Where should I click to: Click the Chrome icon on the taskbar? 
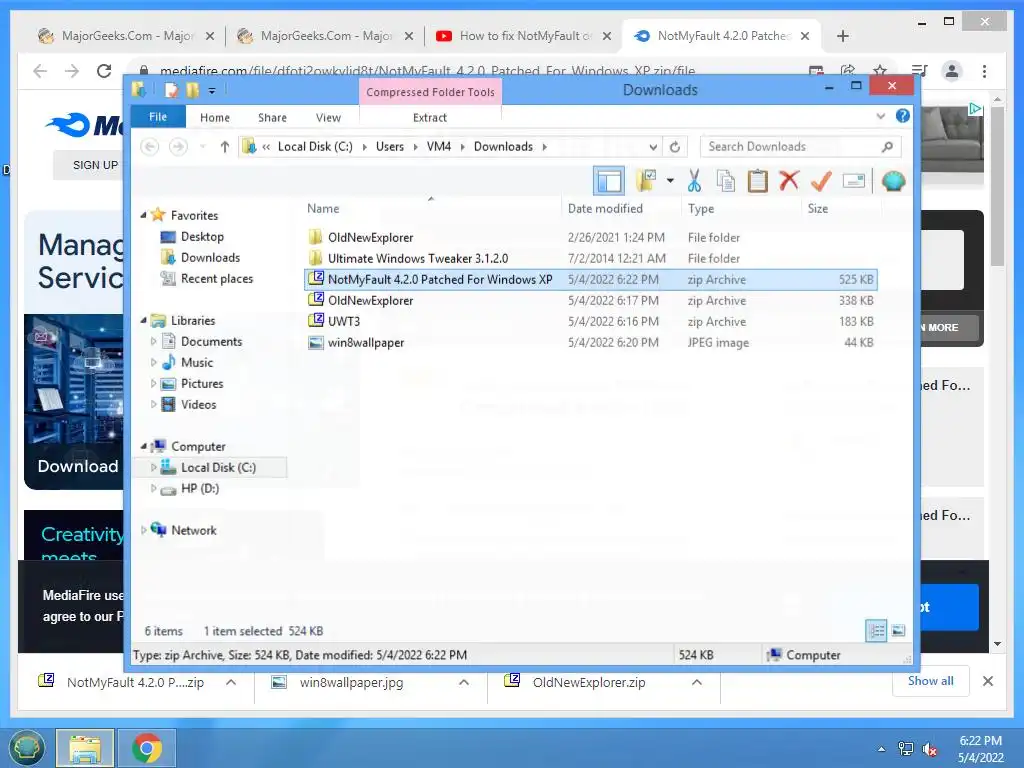[x=146, y=748]
